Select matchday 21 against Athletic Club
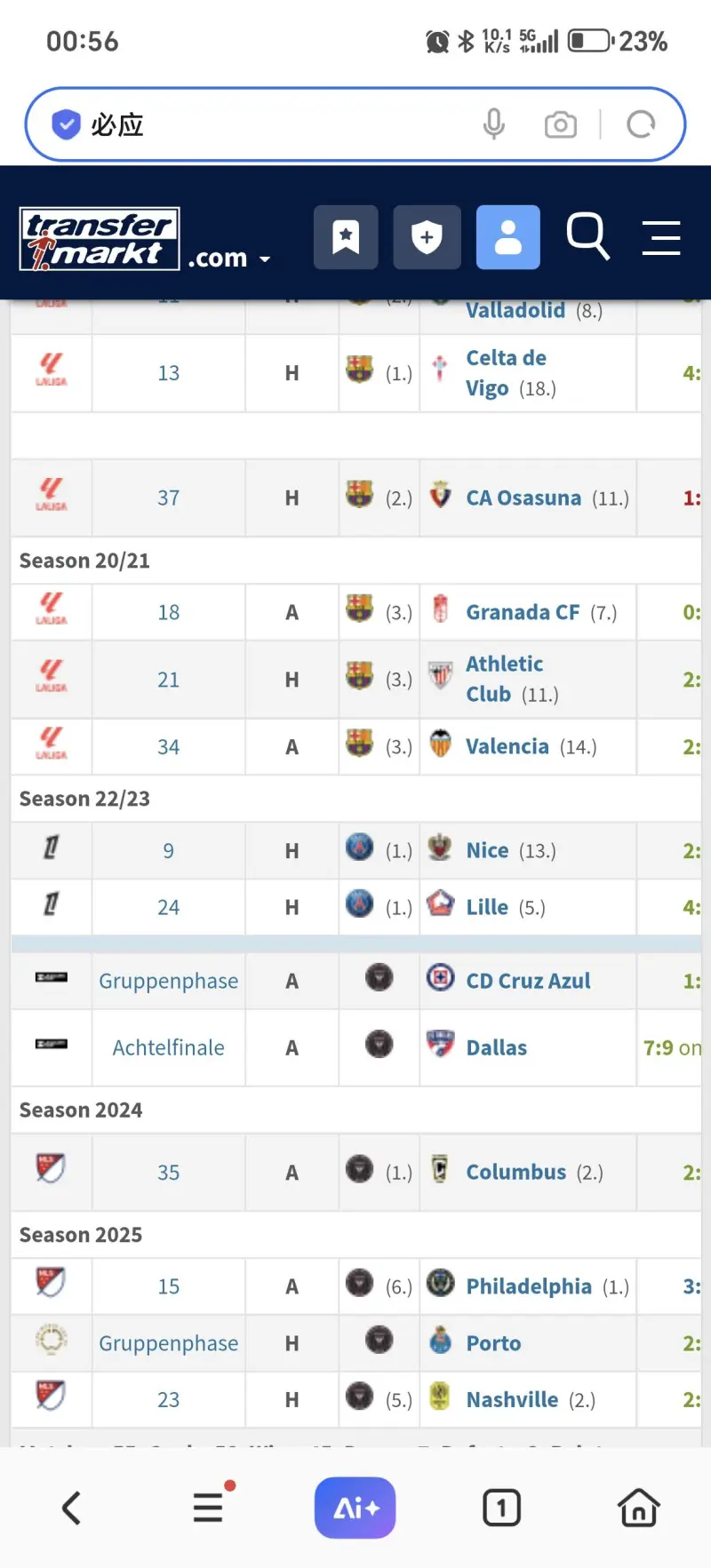 coord(168,680)
